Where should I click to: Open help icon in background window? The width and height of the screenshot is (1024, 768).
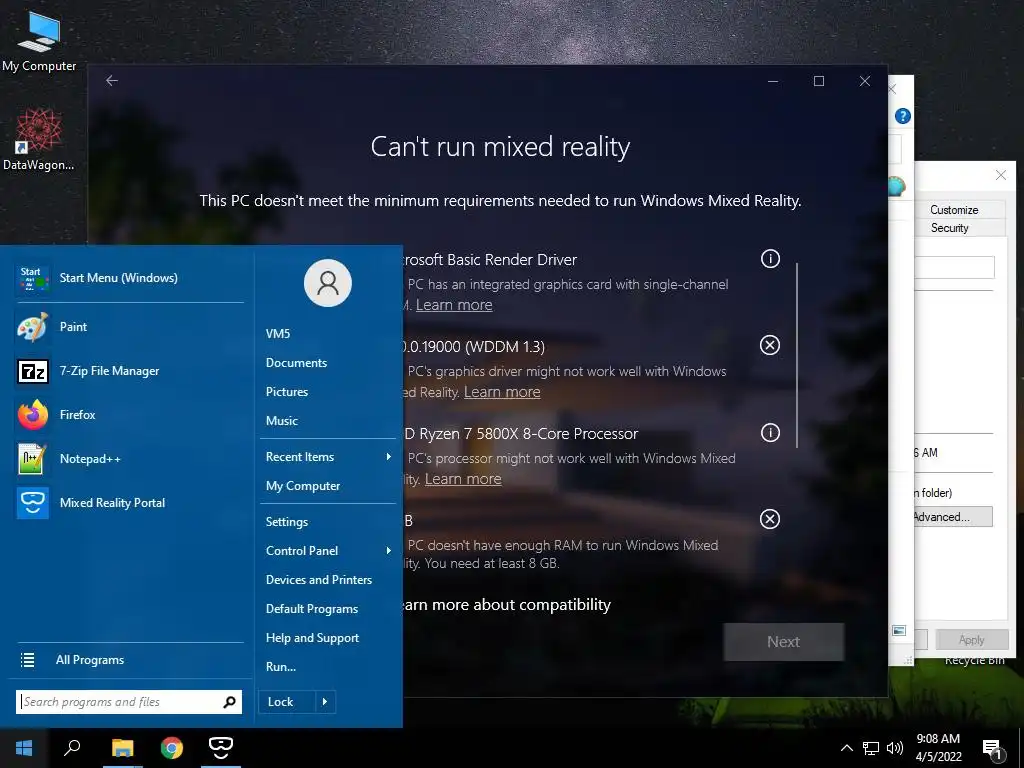pos(903,116)
